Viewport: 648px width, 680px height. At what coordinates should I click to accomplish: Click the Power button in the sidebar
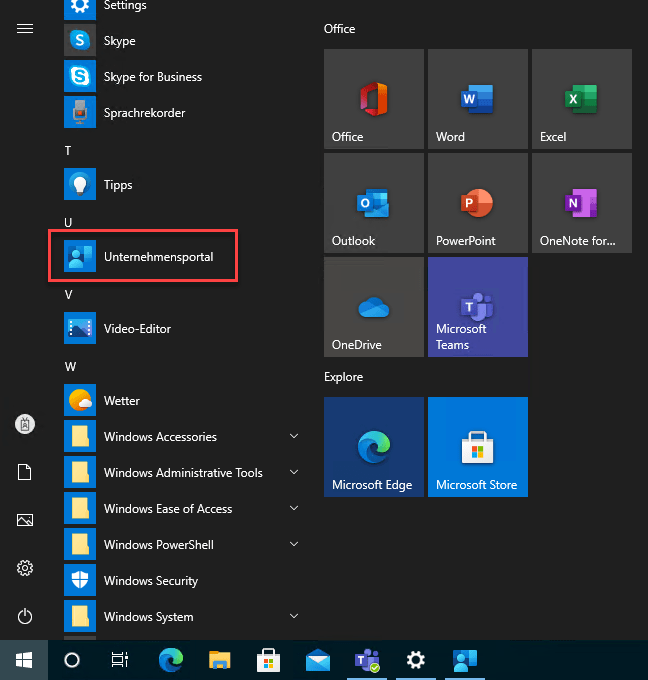(x=25, y=616)
